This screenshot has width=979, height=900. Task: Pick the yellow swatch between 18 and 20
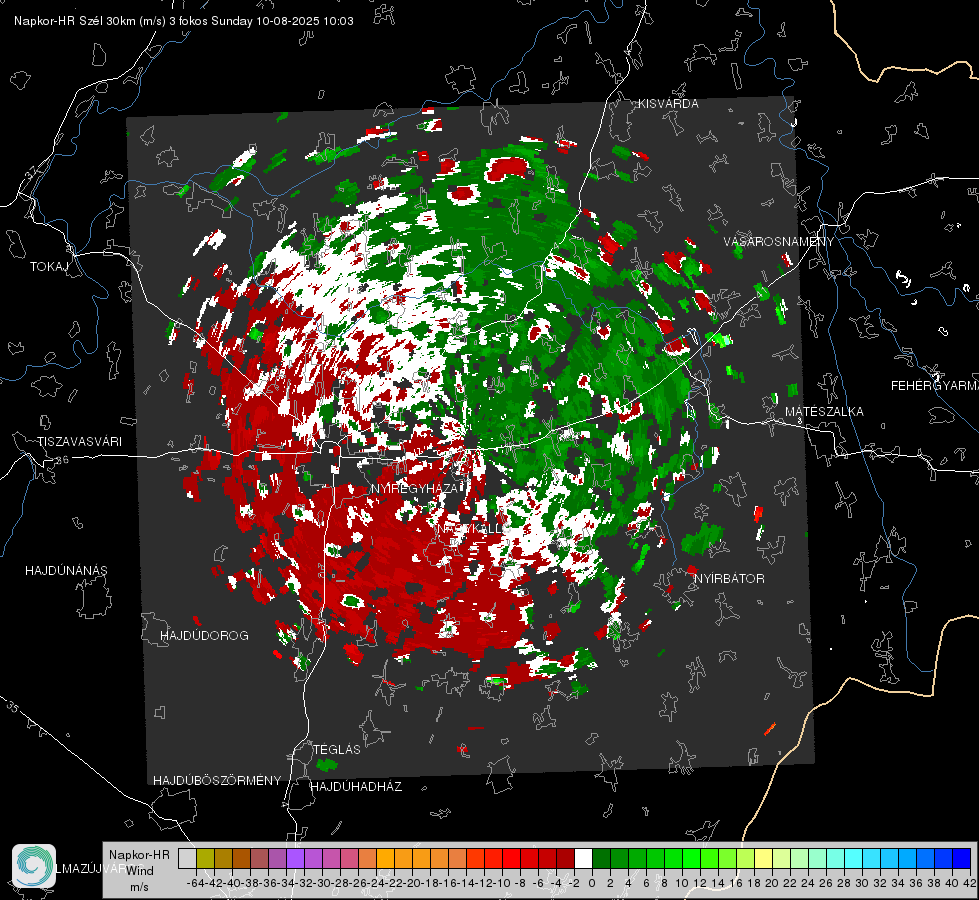[x=763, y=859]
